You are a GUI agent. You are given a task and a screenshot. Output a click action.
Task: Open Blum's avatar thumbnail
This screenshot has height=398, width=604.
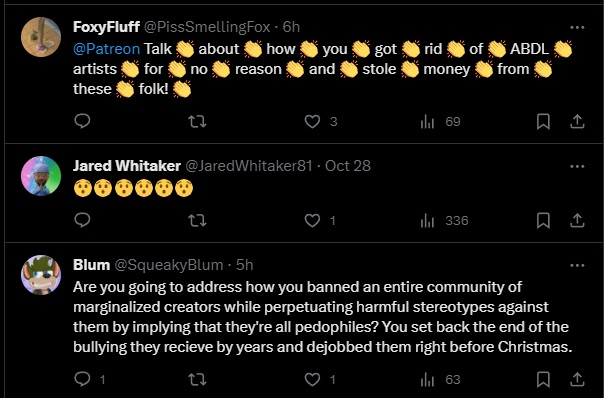pos(41,275)
